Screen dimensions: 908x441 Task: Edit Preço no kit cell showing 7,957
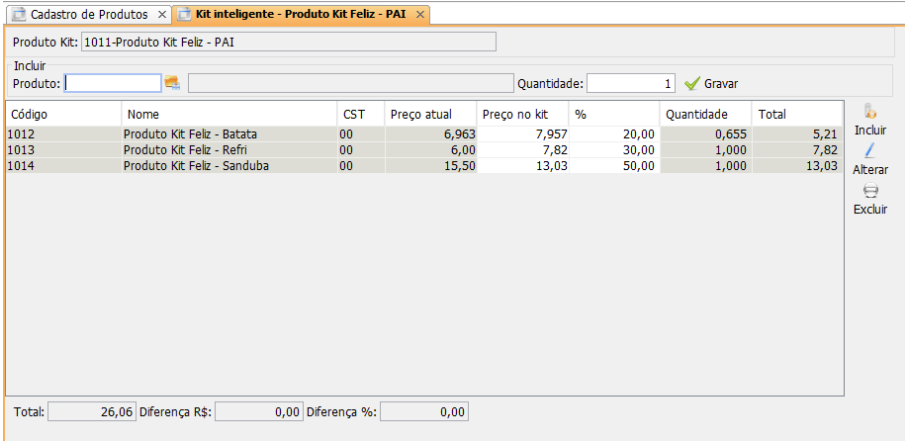point(522,133)
